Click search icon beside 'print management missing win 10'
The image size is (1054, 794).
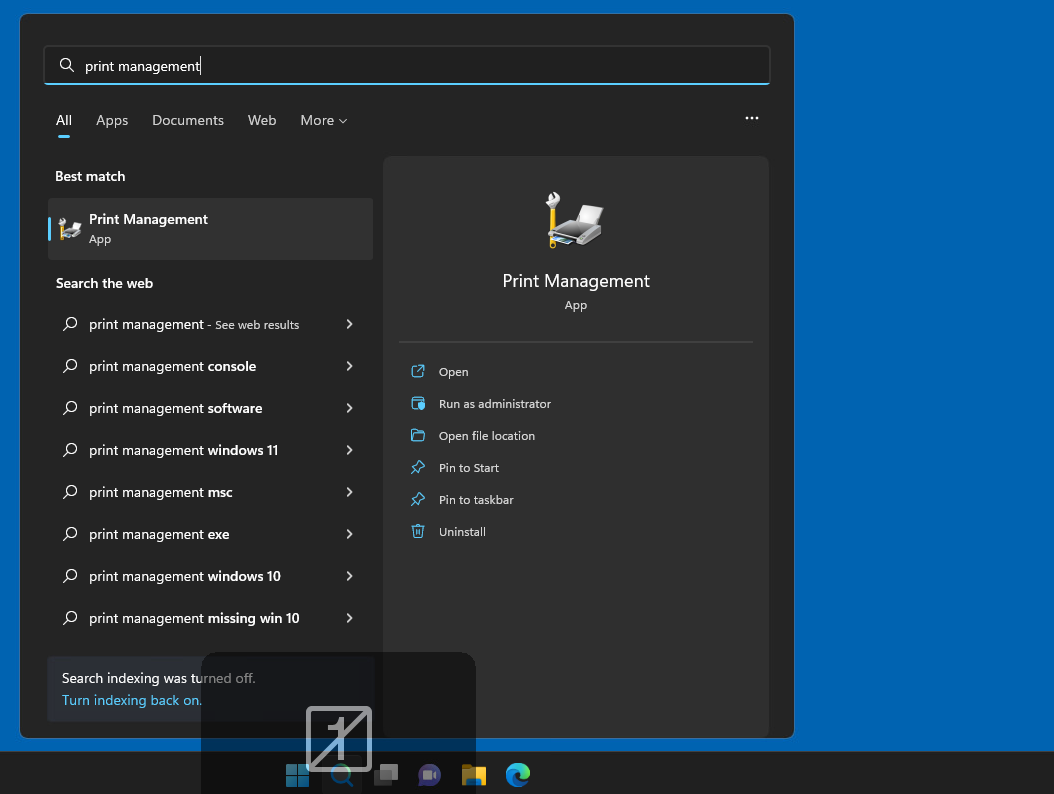[x=70, y=619]
